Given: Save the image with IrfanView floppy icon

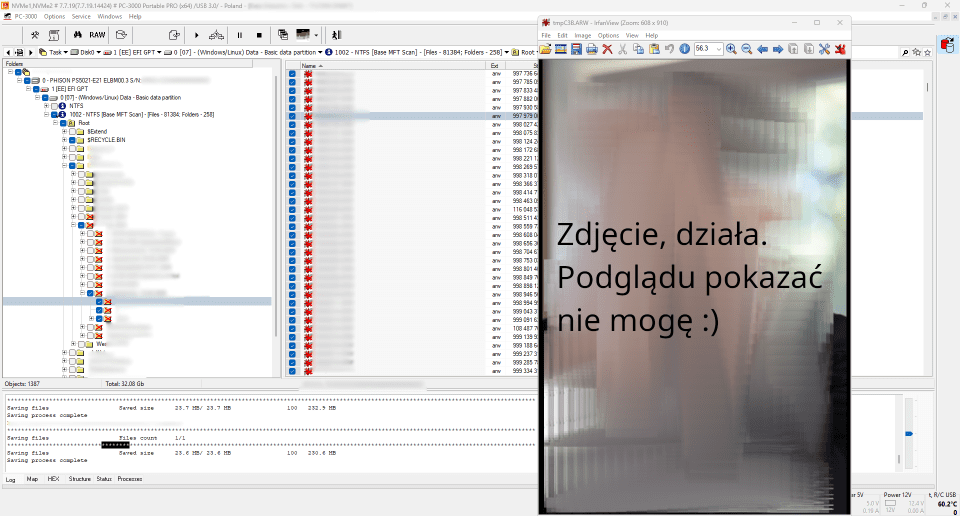Looking at the screenshot, I should click(x=576, y=49).
